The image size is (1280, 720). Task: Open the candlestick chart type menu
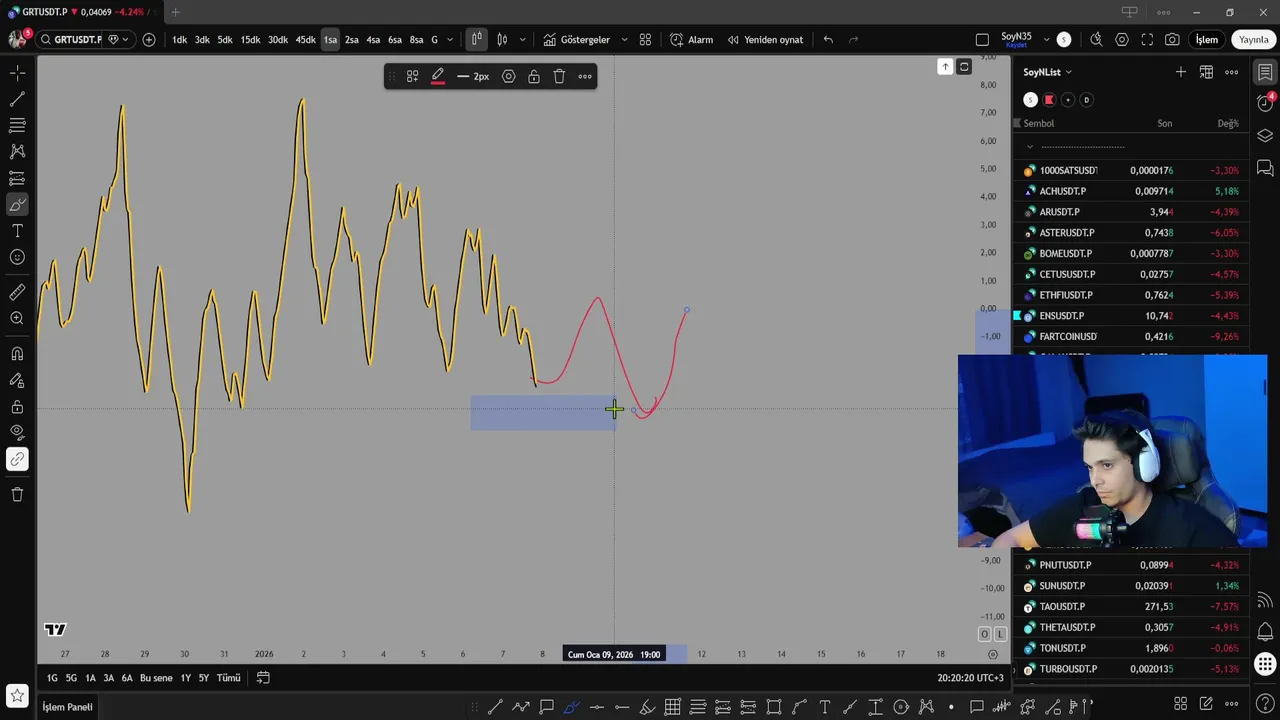502,40
